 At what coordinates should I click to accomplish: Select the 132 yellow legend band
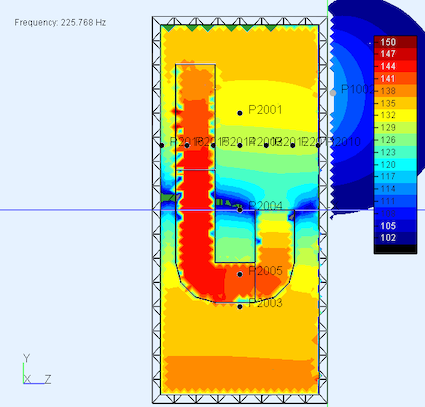396,115
